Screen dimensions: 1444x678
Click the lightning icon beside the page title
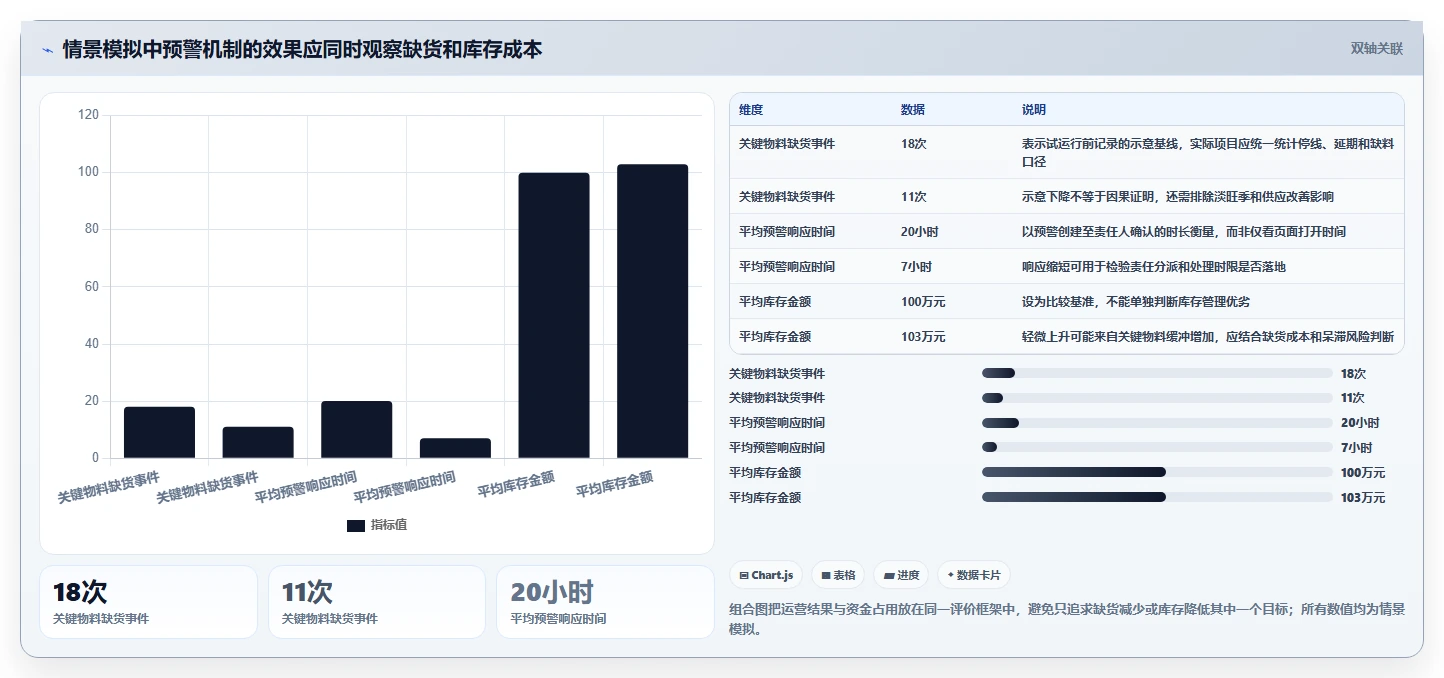coord(47,50)
